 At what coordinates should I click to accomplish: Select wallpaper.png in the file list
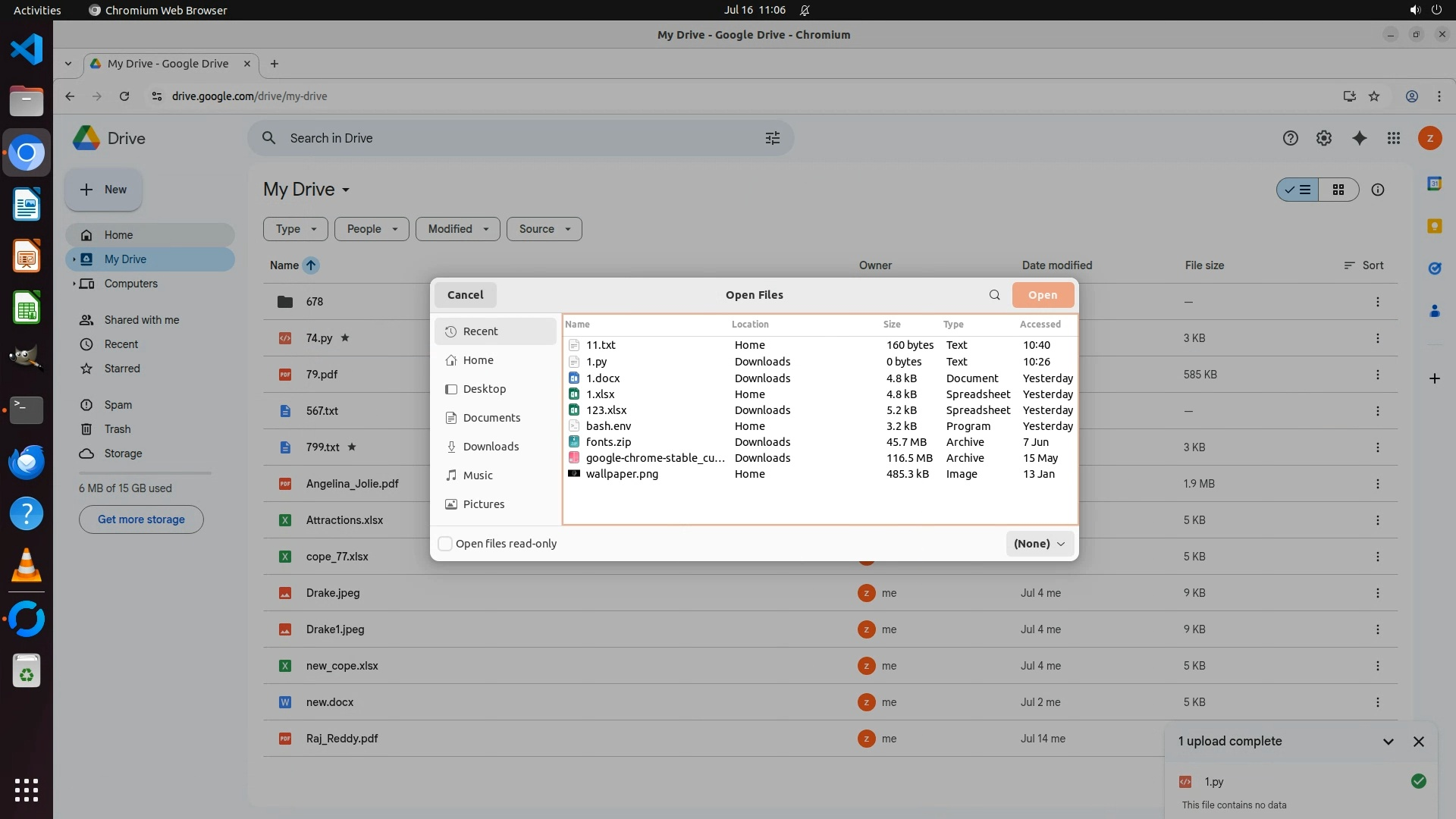(x=621, y=474)
